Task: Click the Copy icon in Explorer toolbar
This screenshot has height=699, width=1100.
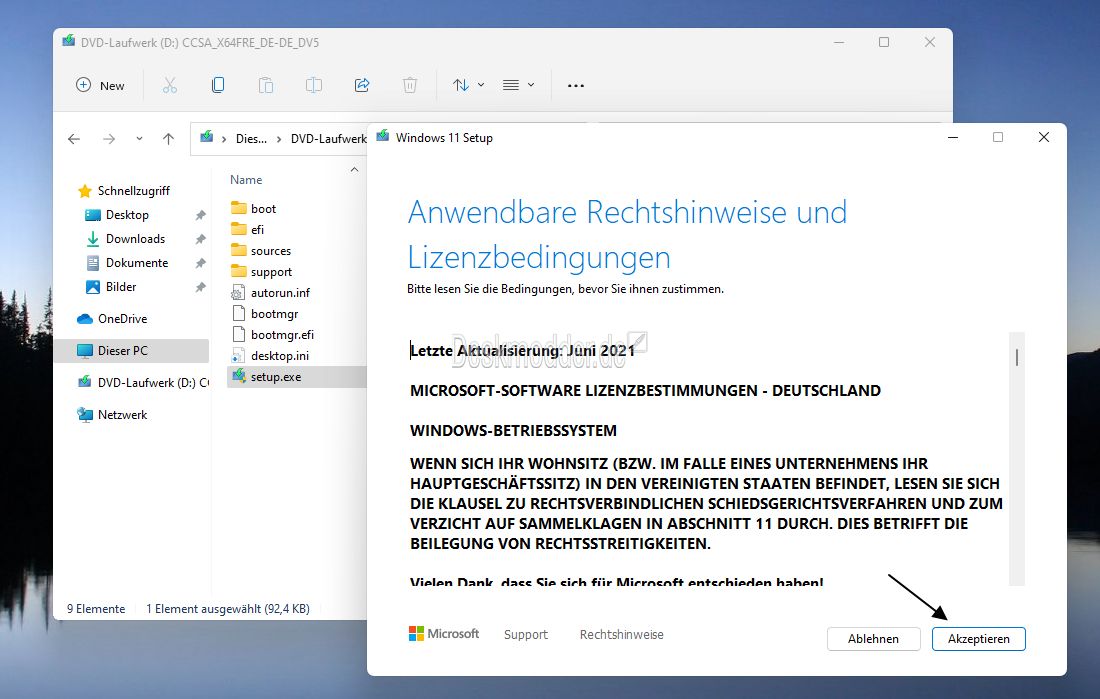Action: click(218, 86)
